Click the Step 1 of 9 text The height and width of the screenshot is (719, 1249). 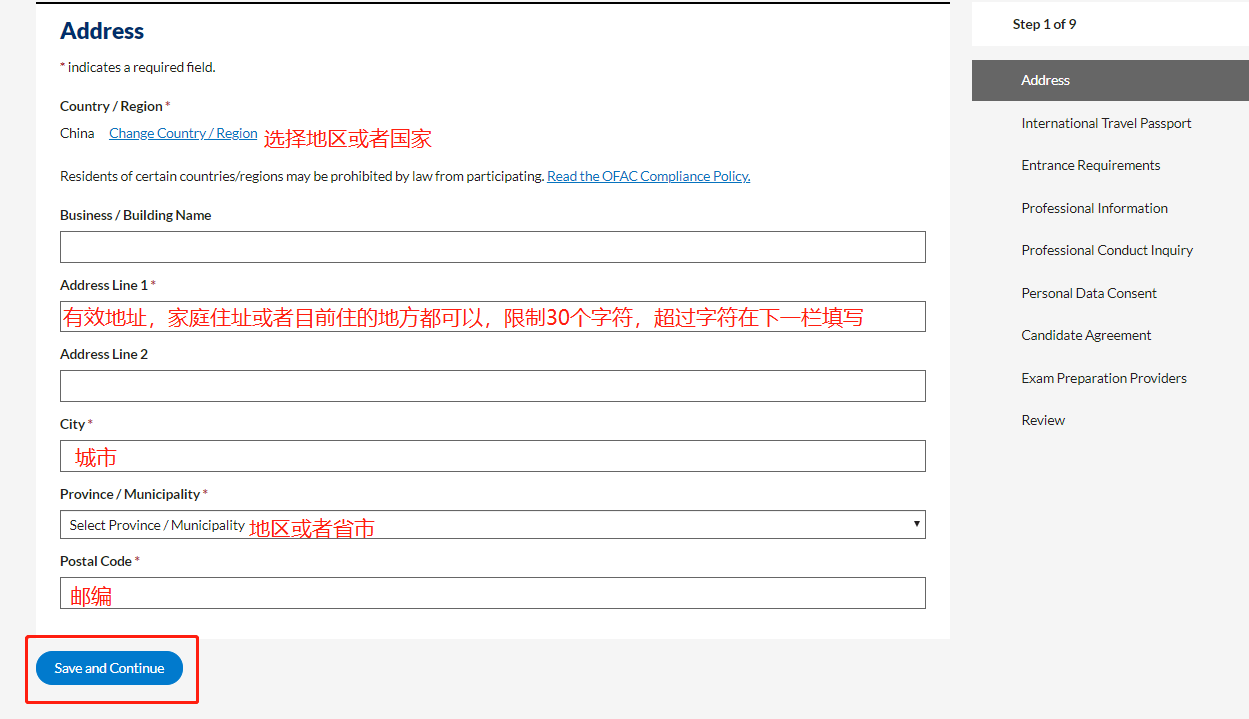[x=1044, y=24]
